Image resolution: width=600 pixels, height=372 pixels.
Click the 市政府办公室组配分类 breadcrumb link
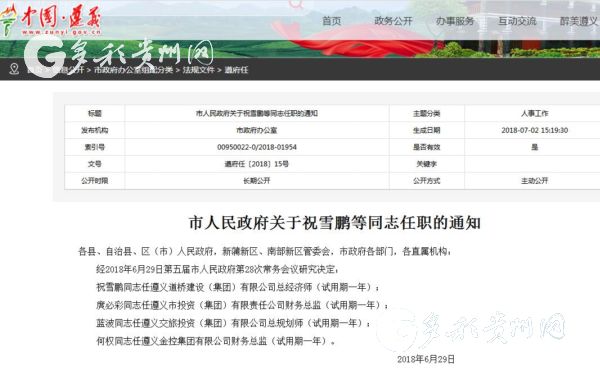tap(133, 70)
